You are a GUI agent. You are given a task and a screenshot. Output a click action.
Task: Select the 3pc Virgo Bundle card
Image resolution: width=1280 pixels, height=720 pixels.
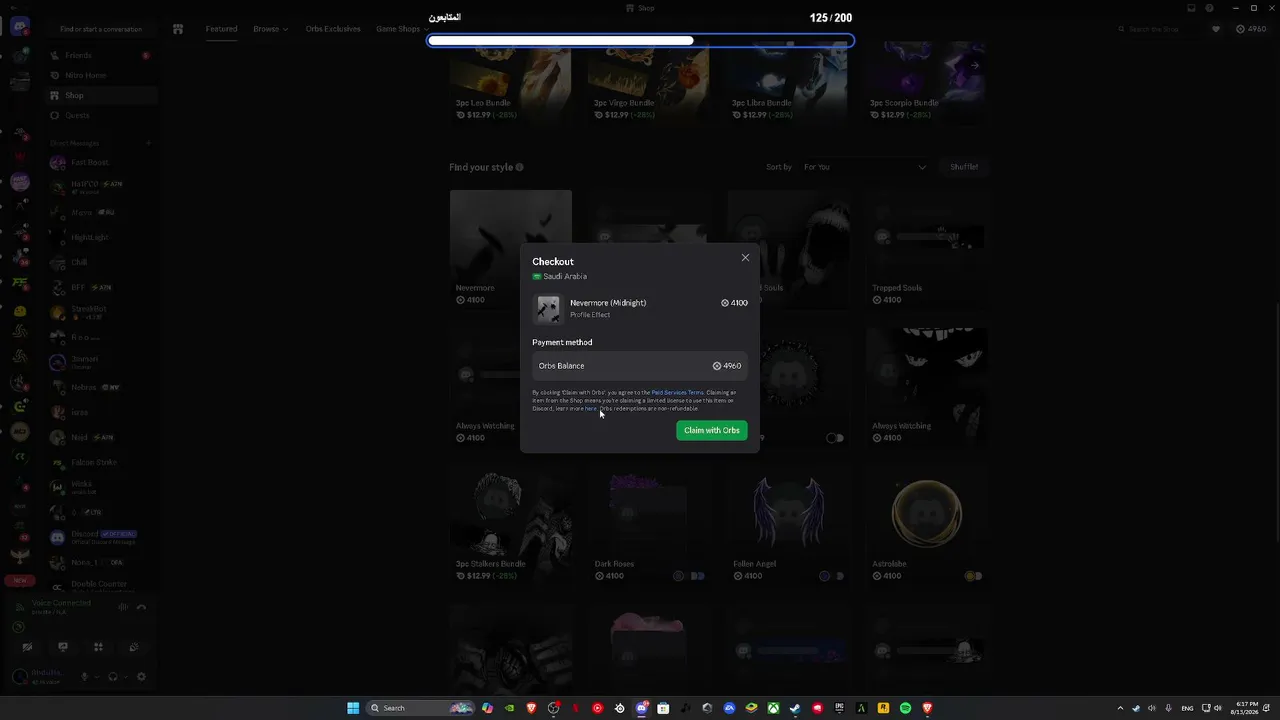(x=649, y=82)
